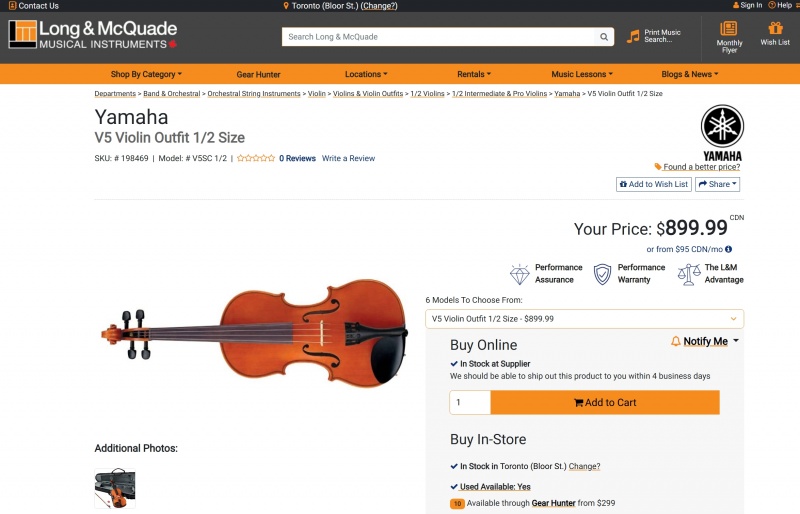Image resolution: width=800 pixels, height=514 pixels.
Task: Open Shop By Category menu
Action: 146,74
